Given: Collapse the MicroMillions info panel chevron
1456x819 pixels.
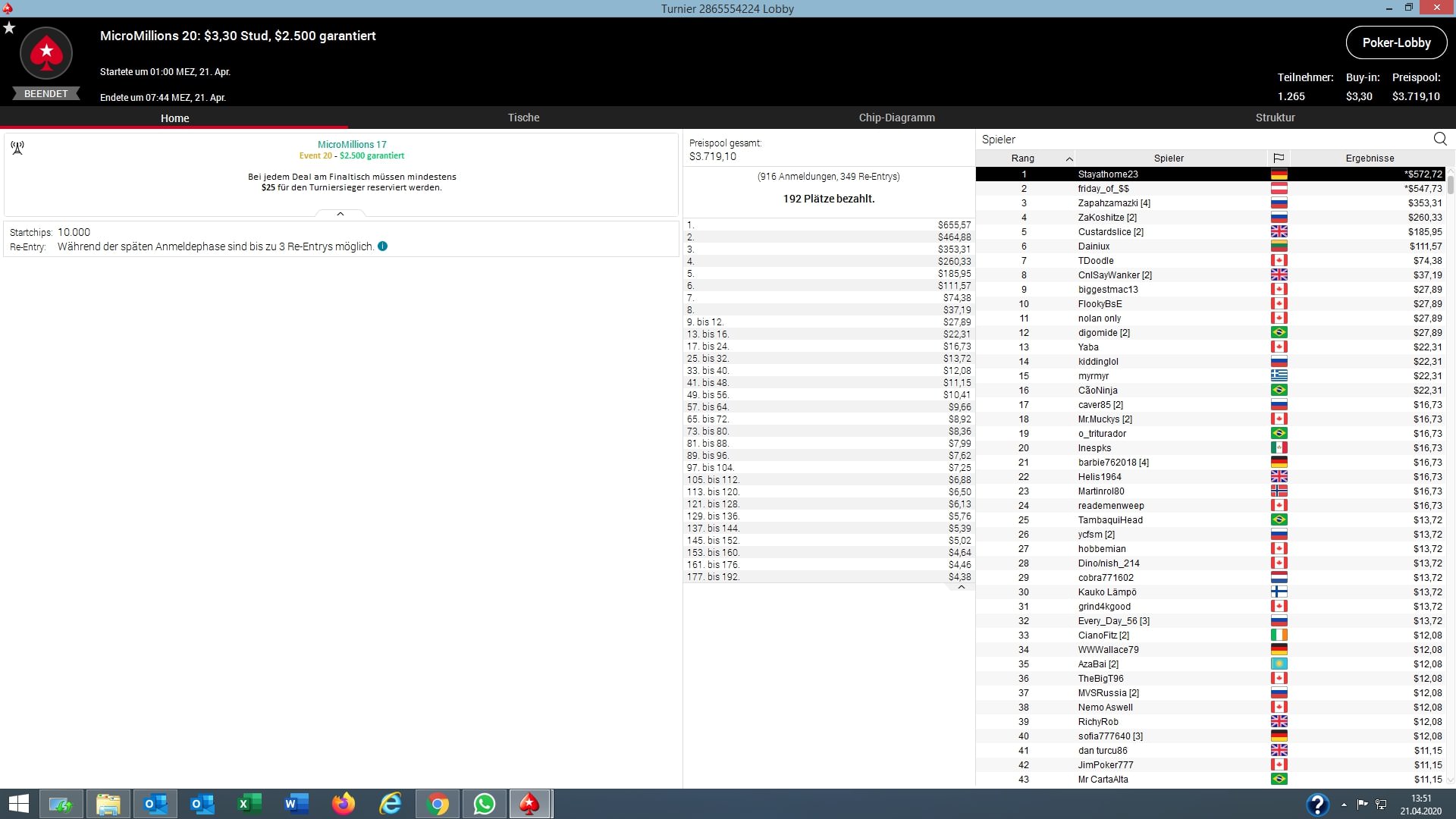Looking at the screenshot, I should click(340, 215).
